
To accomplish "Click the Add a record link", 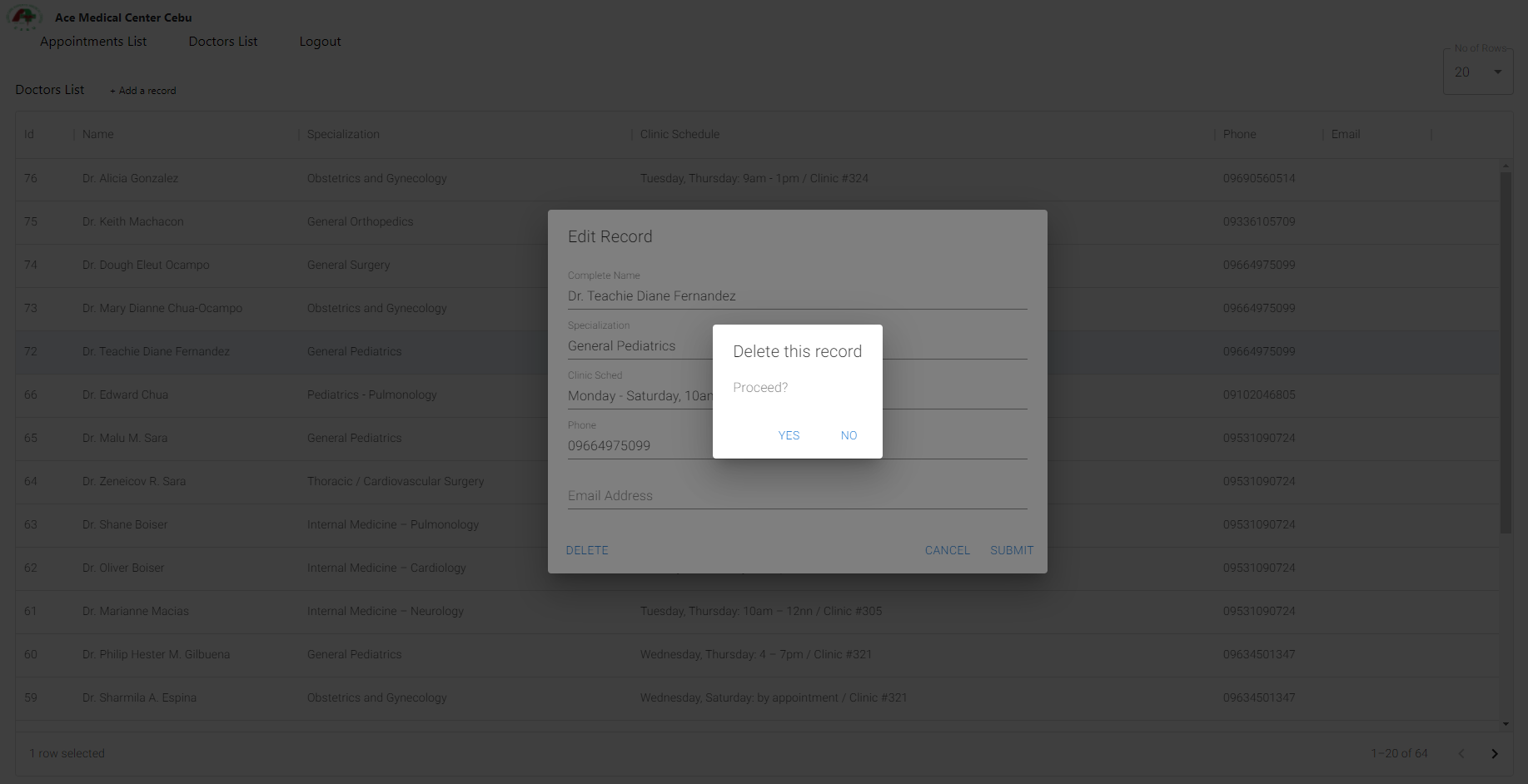I will click(x=143, y=91).
